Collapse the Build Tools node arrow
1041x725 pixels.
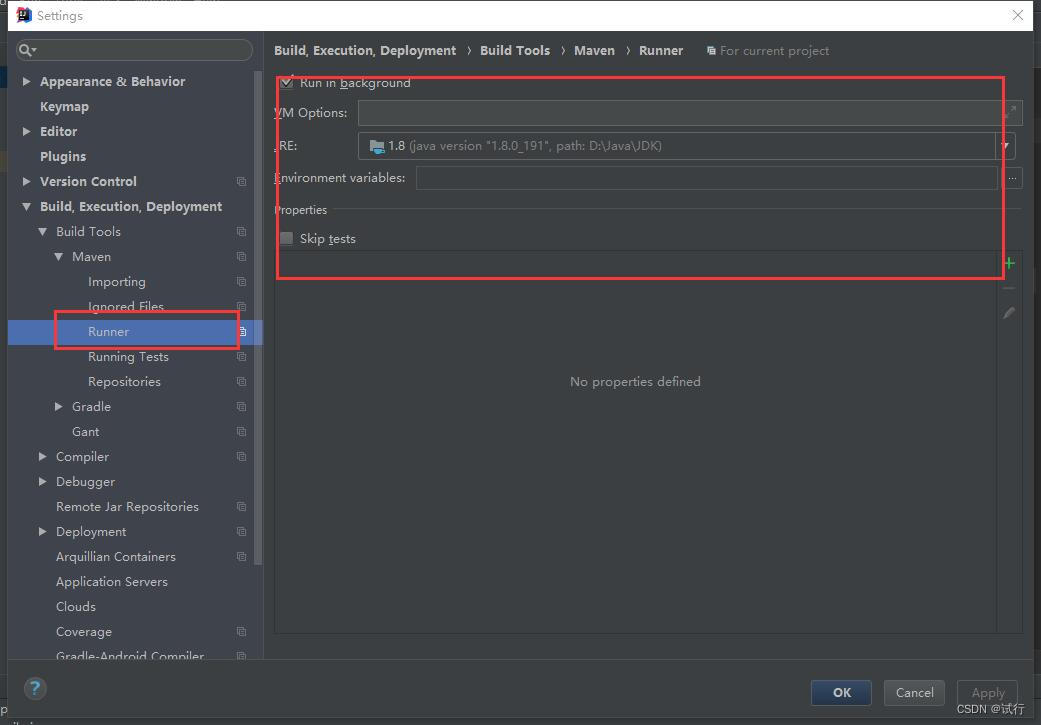(42, 232)
